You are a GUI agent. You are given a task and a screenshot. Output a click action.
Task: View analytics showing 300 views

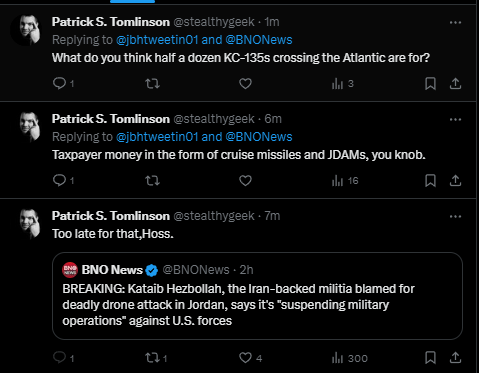350,358
